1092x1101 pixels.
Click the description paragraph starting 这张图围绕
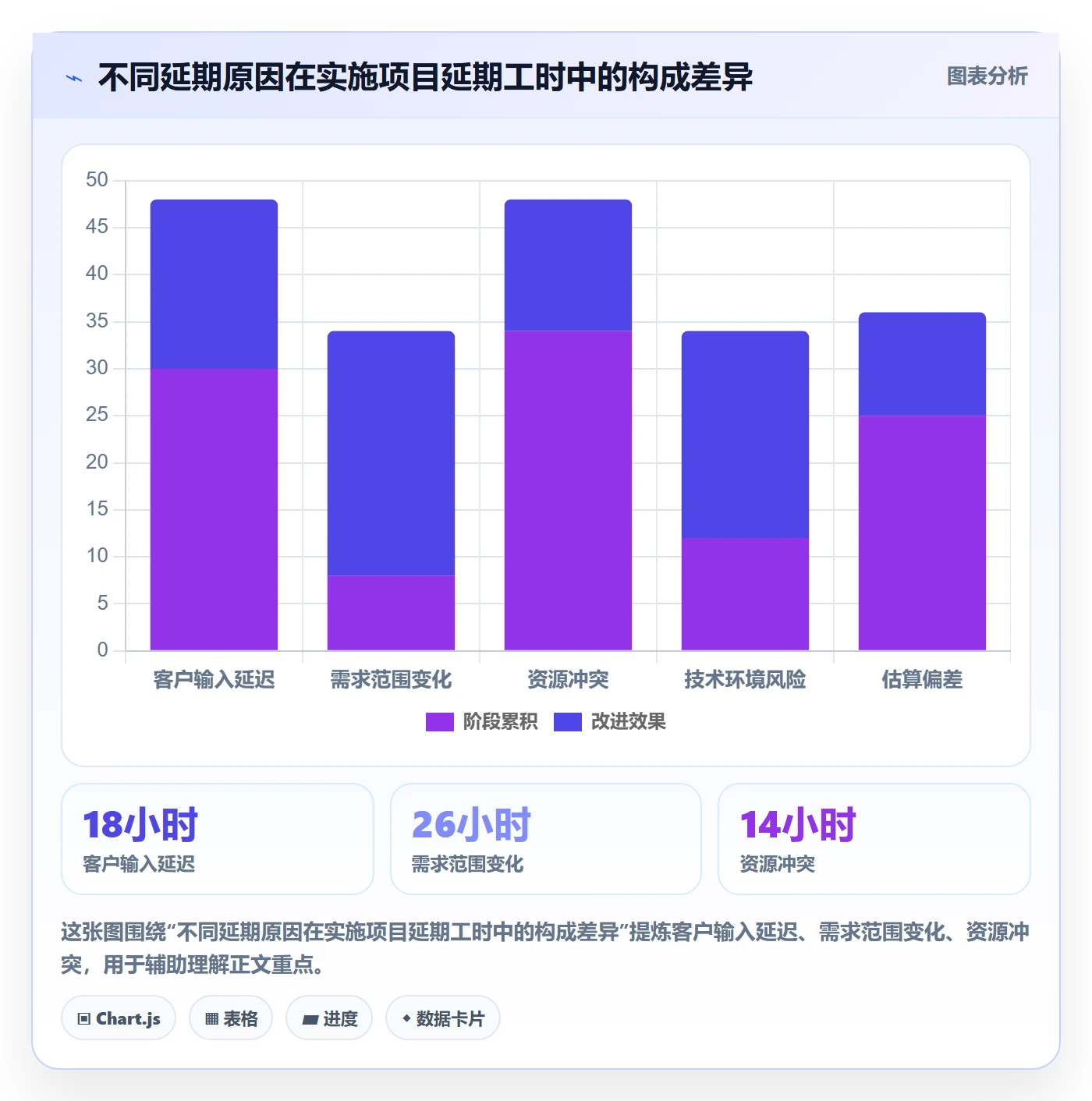[545, 948]
